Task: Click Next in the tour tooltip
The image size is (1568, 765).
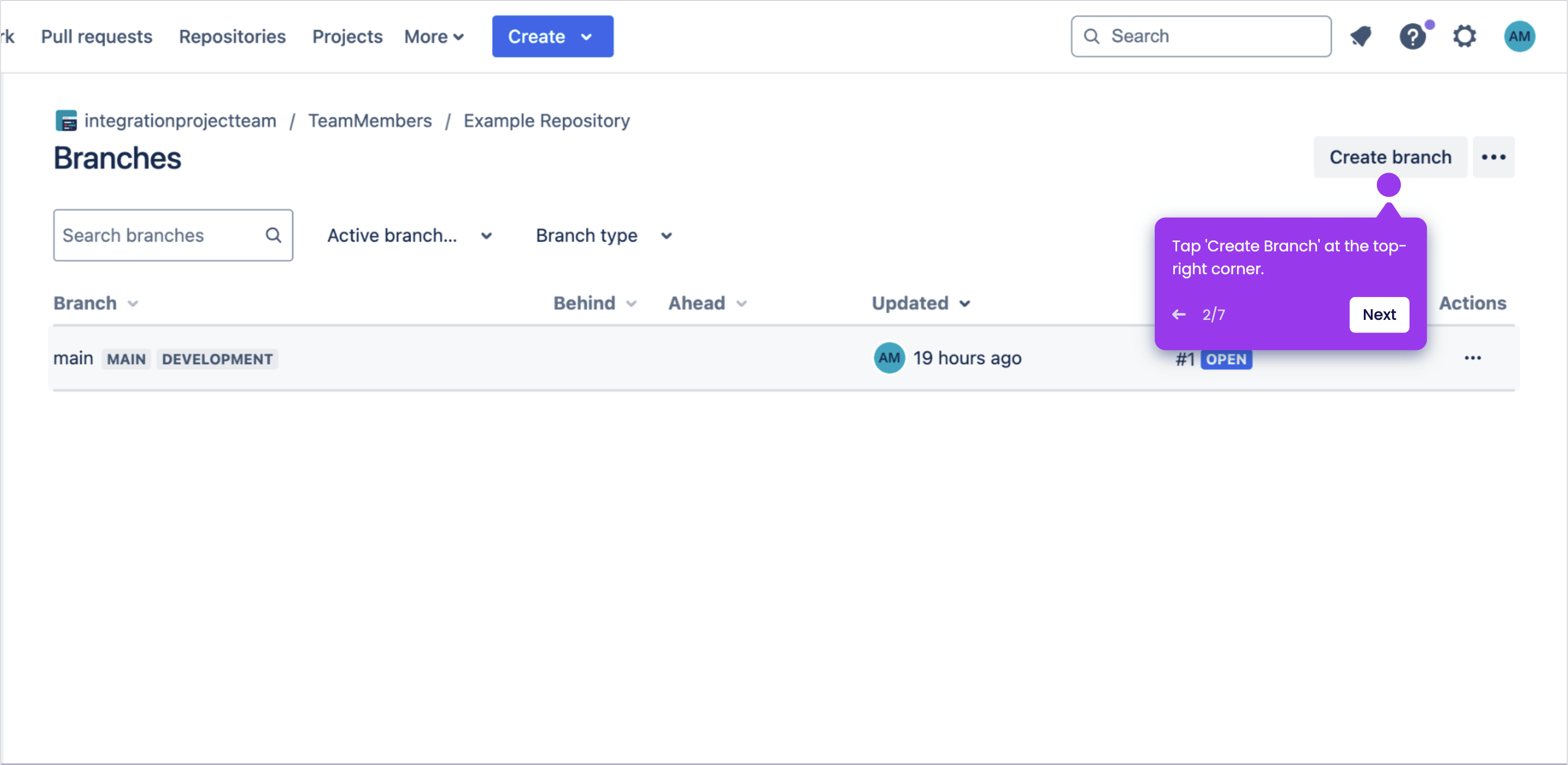Action: coord(1379,314)
